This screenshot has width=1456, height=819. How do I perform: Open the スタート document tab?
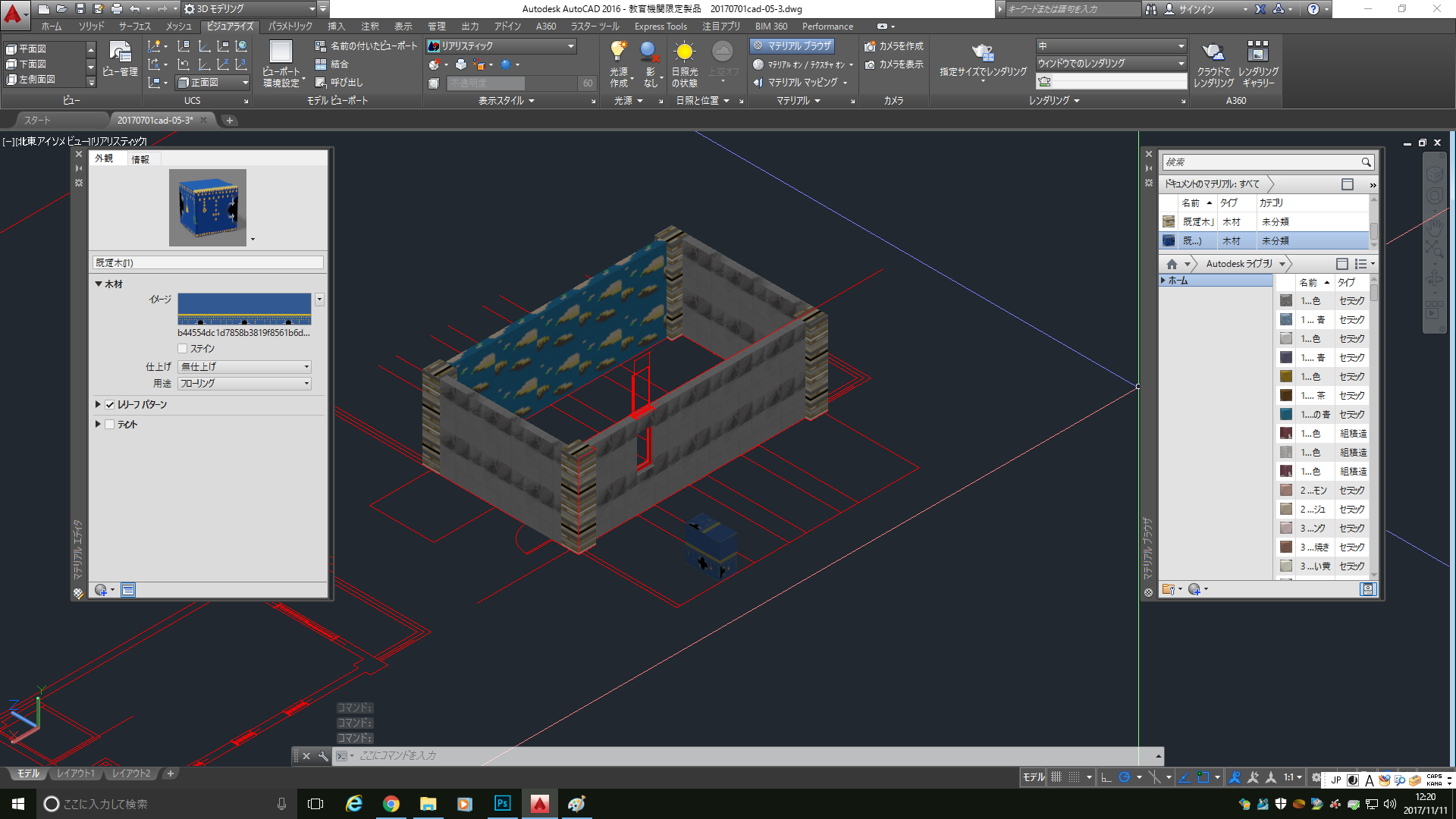[x=37, y=120]
